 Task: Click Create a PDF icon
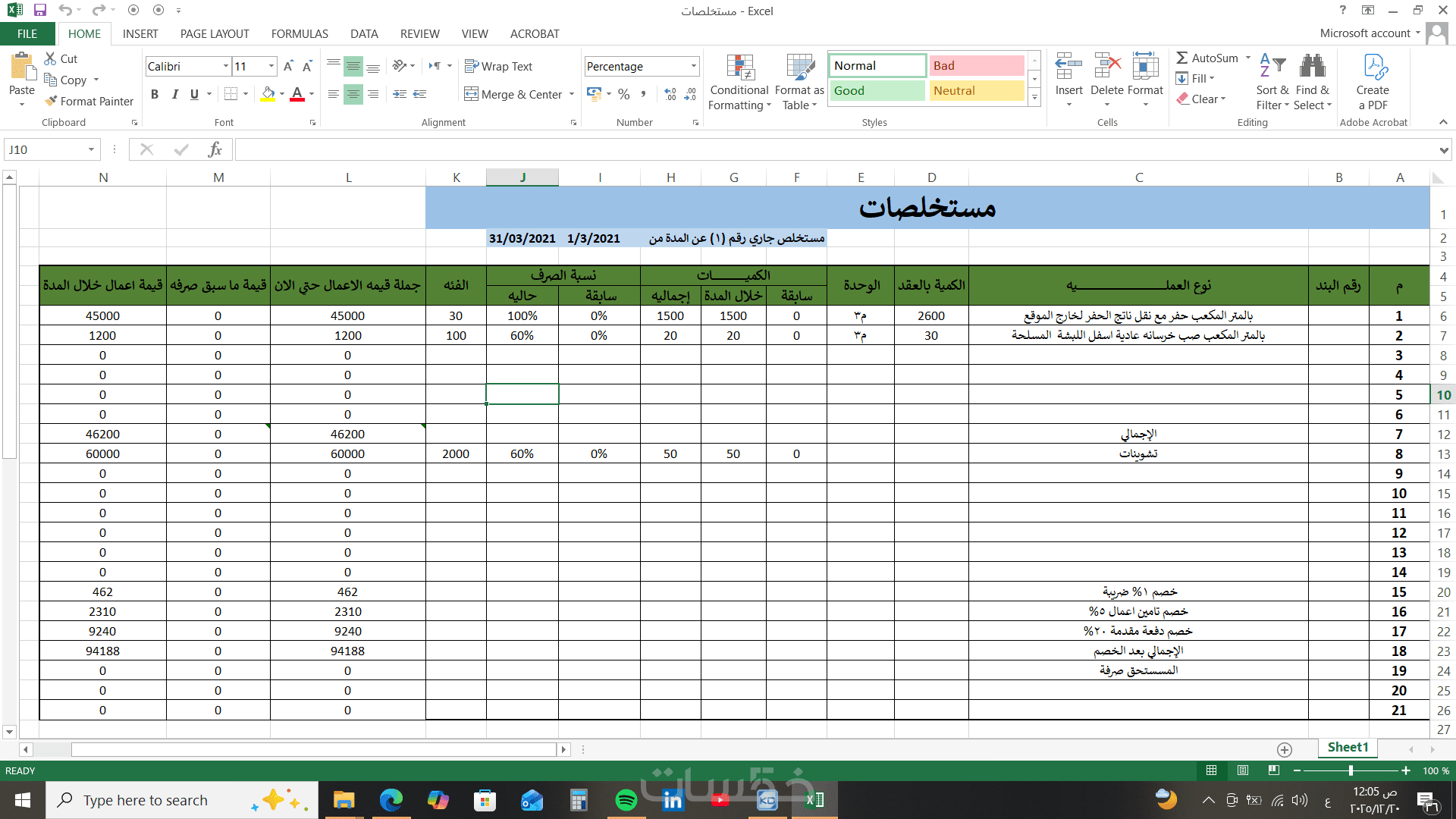point(1373,80)
